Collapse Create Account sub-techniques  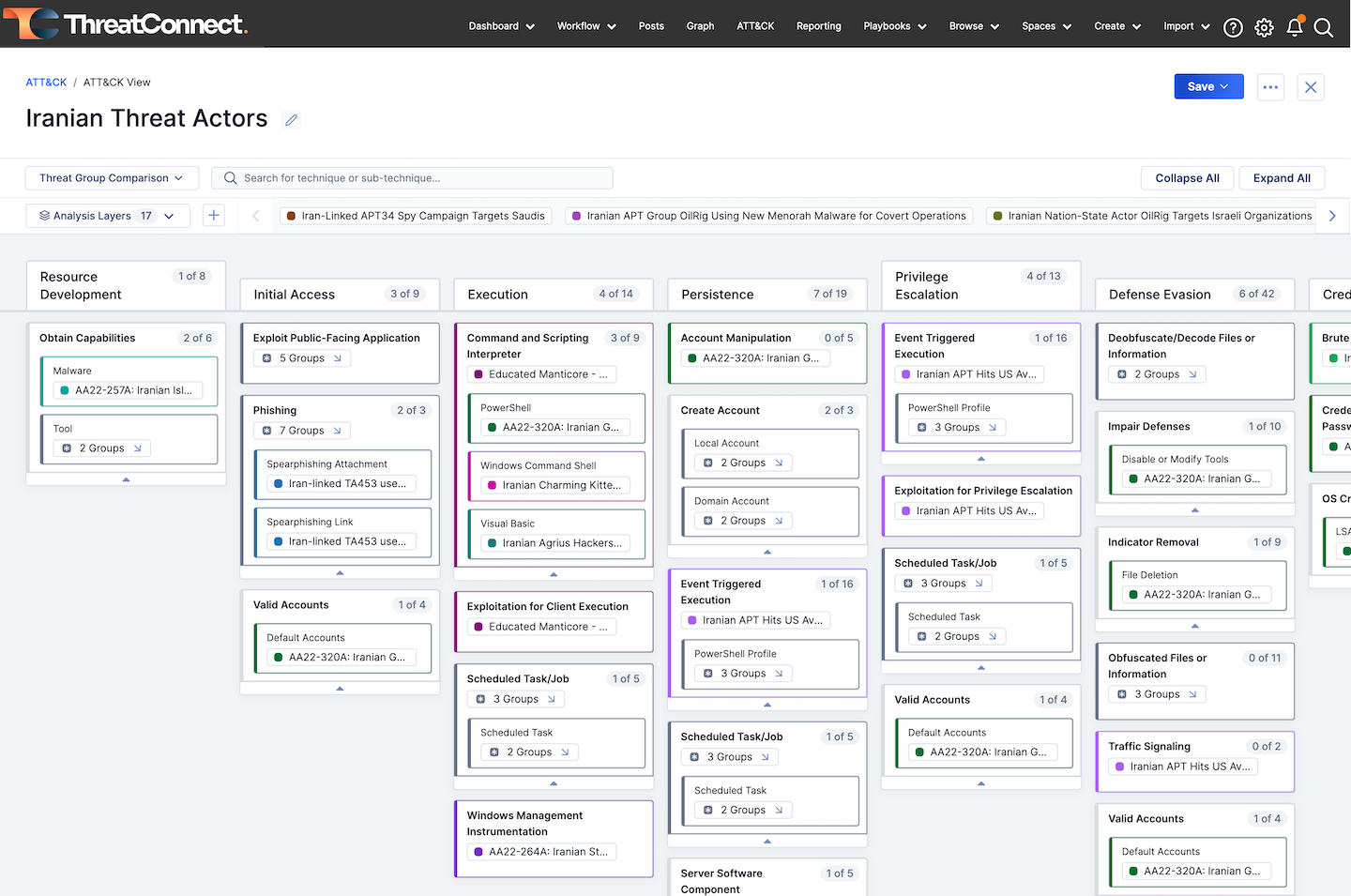(767, 552)
